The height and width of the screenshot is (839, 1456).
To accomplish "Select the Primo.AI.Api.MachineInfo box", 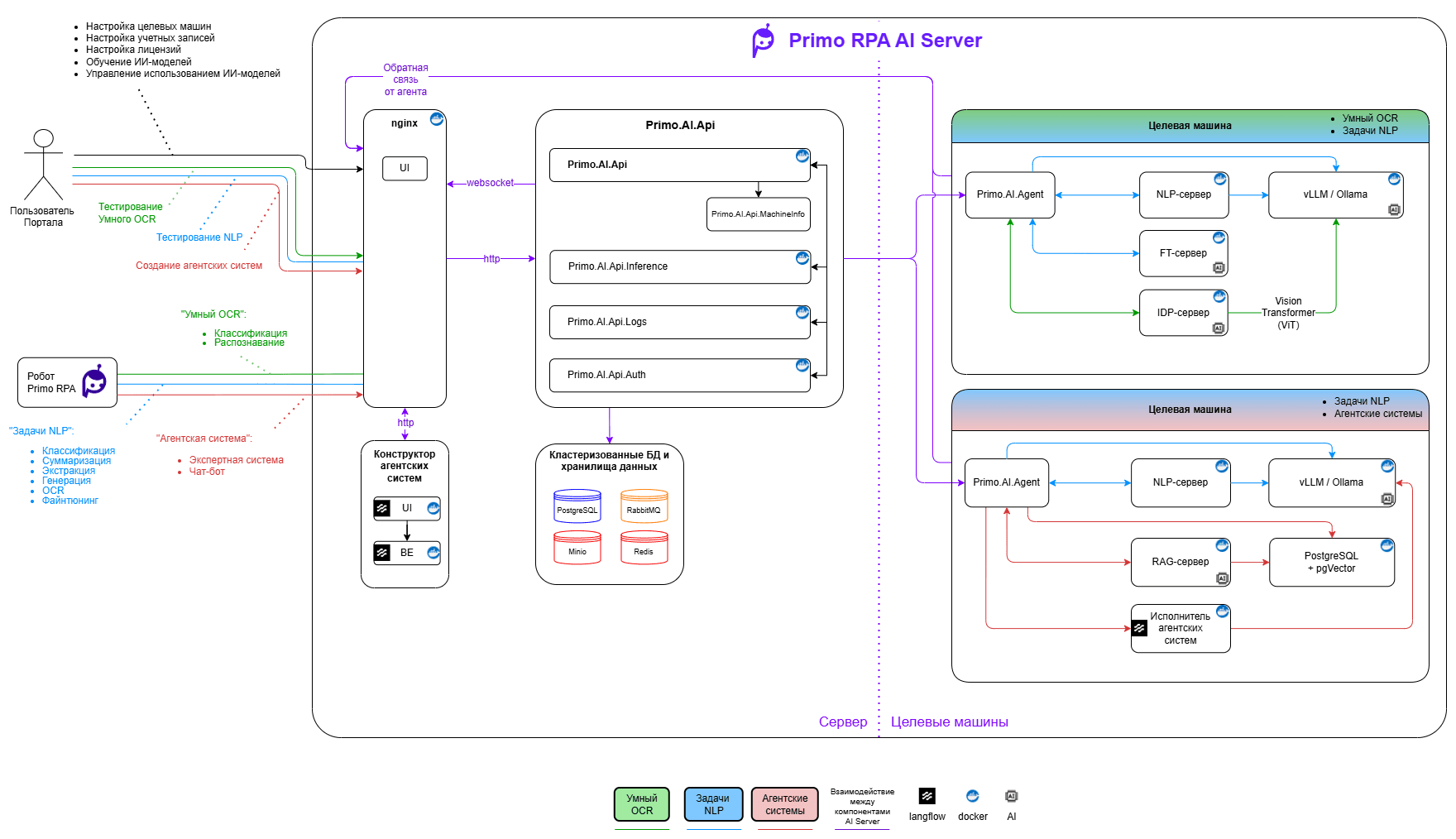I will pyautogui.click(x=759, y=214).
